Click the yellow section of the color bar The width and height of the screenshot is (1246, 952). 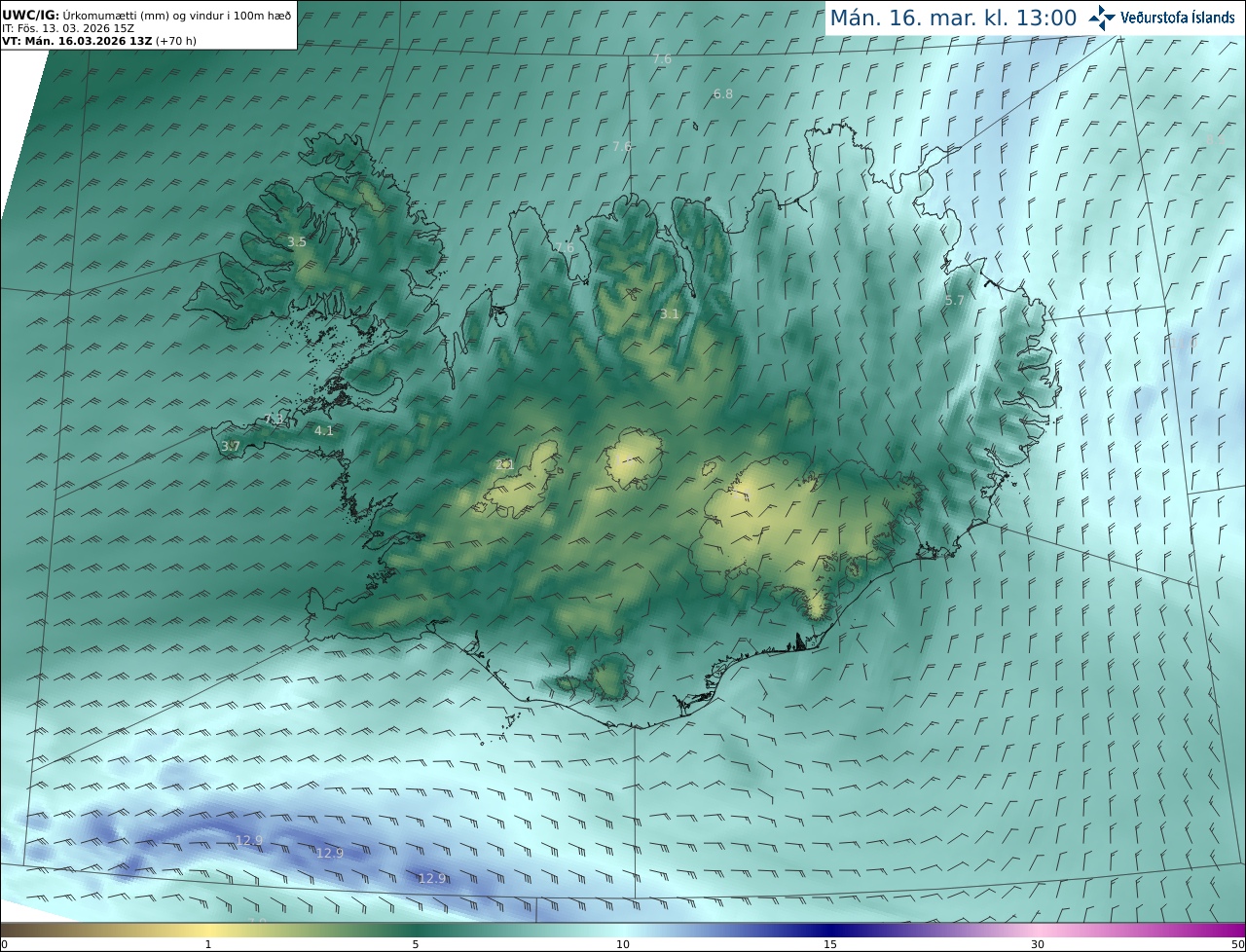pyautogui.click(x=209, y=930)
